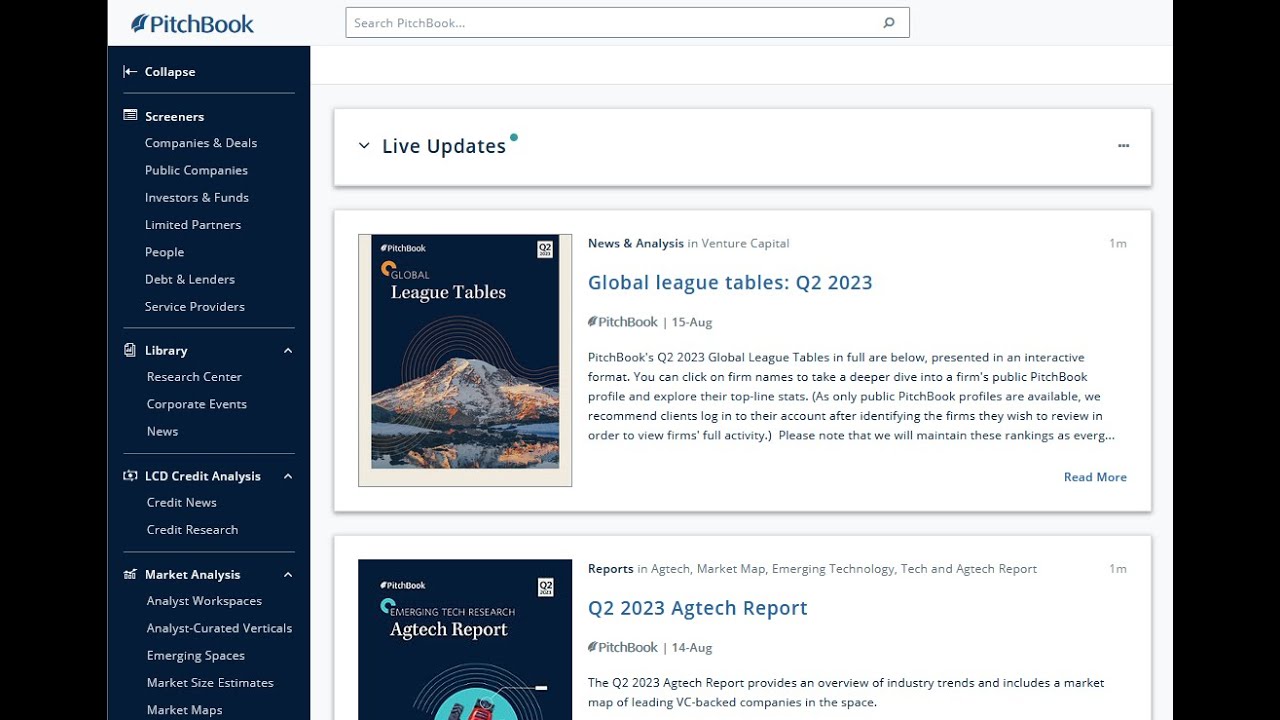Open News in the Library section
Screen dimensions: 1280x720
(x=162, y=431)
